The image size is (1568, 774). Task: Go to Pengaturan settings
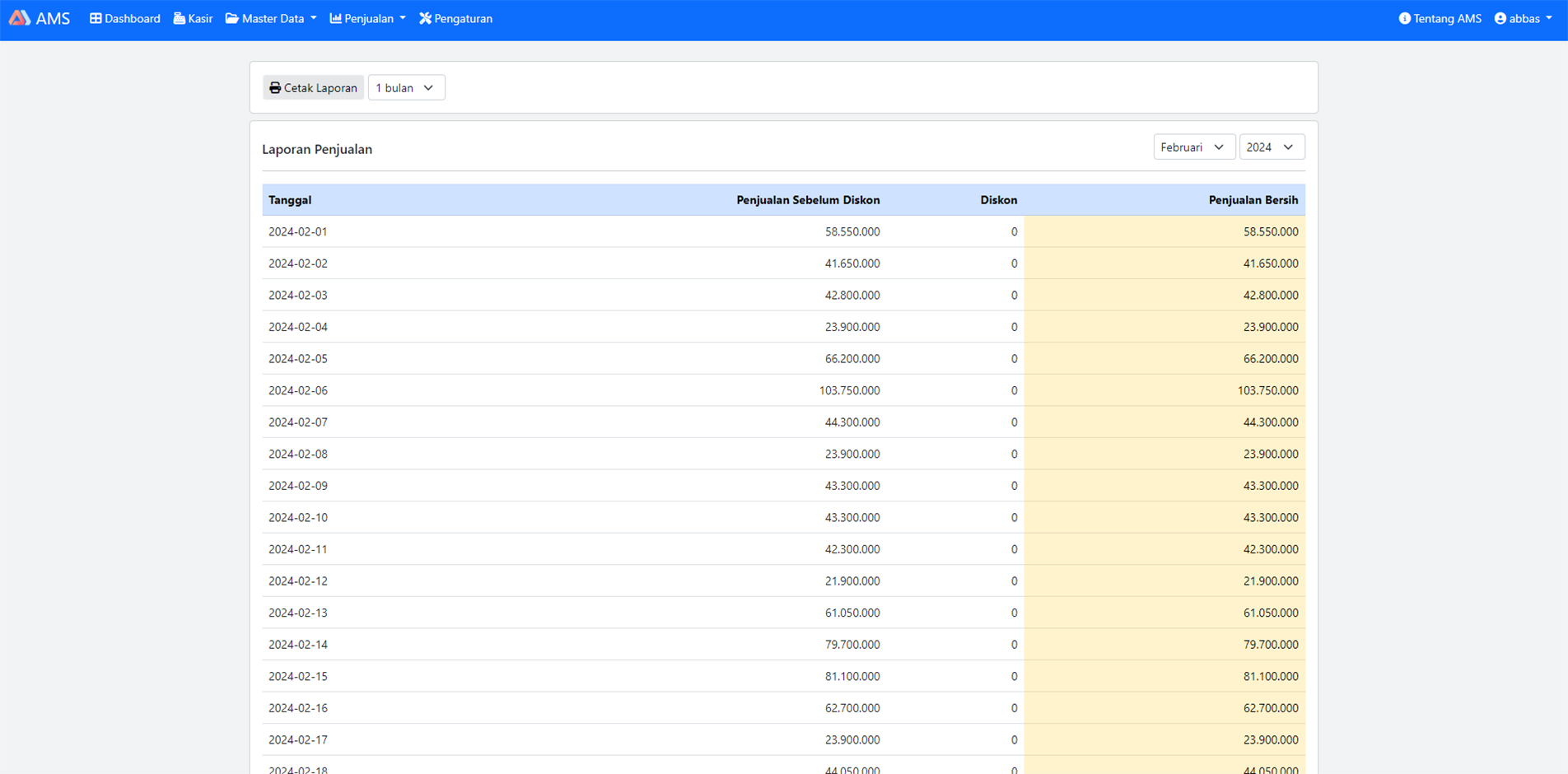(456, 18)
